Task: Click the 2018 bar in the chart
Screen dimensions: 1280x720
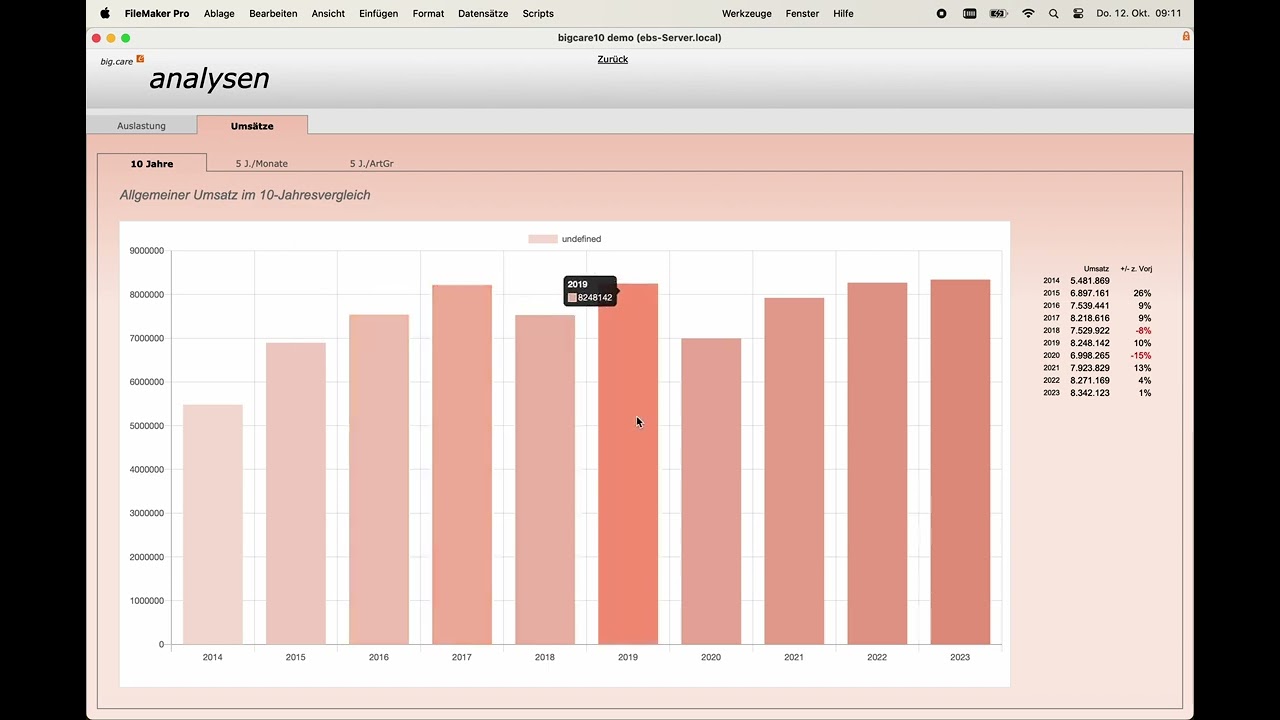Action: tap(545, 480)
